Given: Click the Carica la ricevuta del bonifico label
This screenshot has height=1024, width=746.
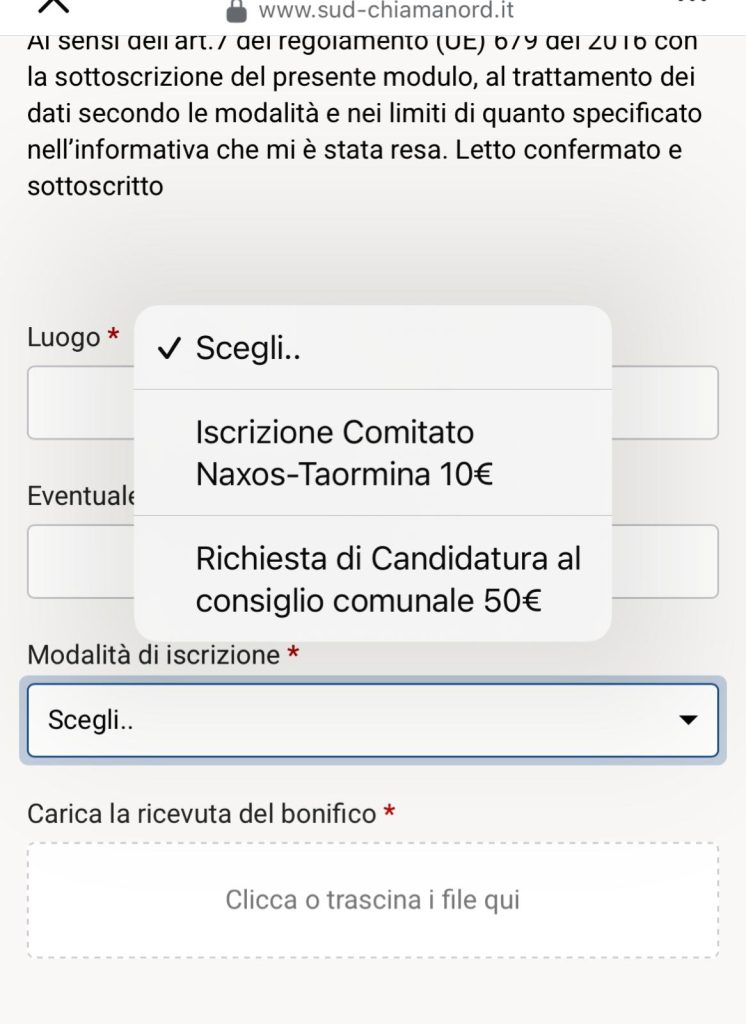Looking at the screenshot, I should [x=202, y=813].
